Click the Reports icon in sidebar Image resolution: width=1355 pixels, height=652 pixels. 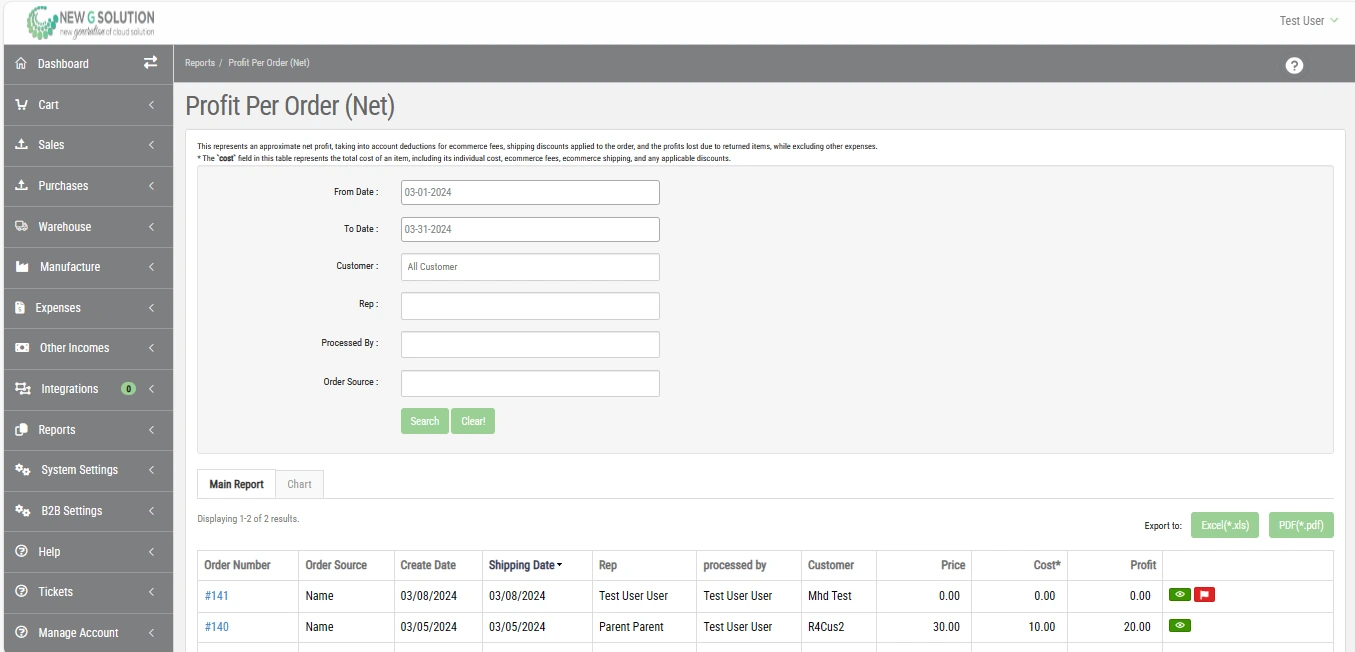(21, 430)
